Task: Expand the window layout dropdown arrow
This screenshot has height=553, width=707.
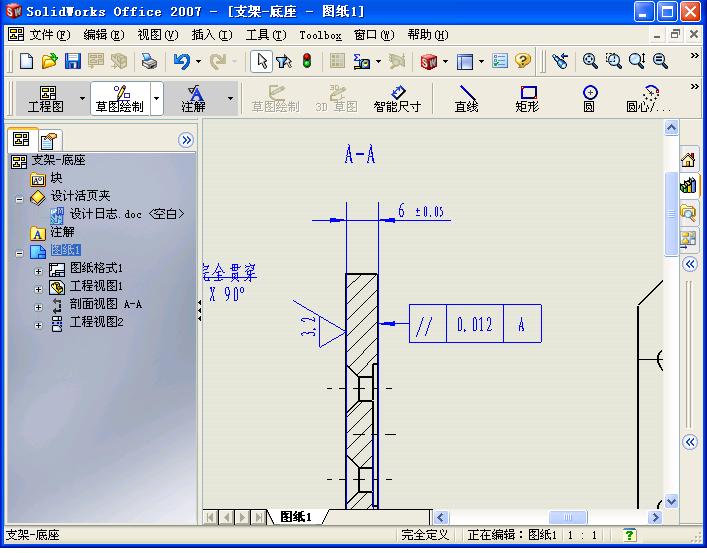Action: click(x=482, y=61)
